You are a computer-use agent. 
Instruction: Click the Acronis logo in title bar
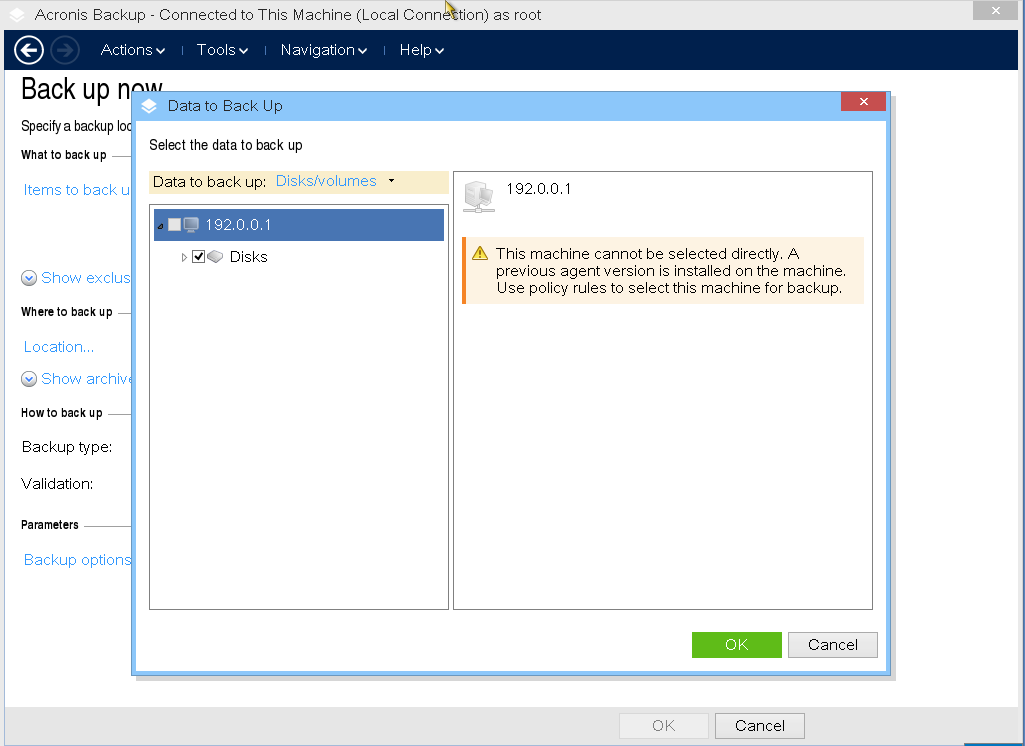18,15
